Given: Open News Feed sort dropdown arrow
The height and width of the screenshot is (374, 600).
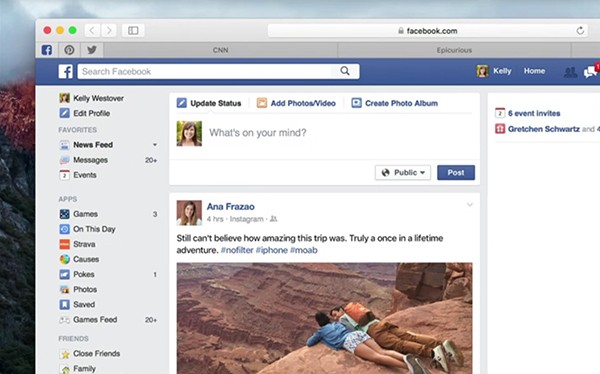Looking at the screenshot, I should [155, 145].
